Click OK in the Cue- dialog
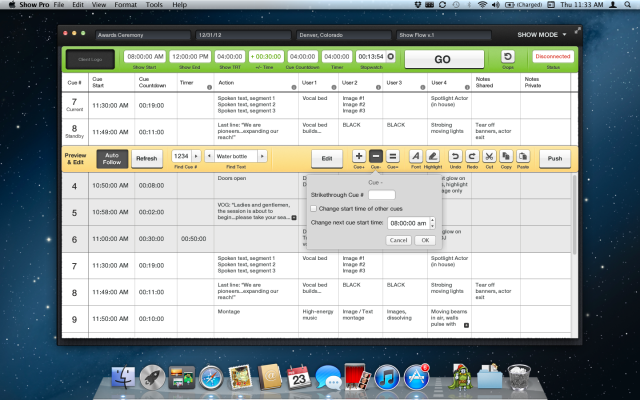The width and height of the screenshot is (640, 400). (x=424, y=240)
